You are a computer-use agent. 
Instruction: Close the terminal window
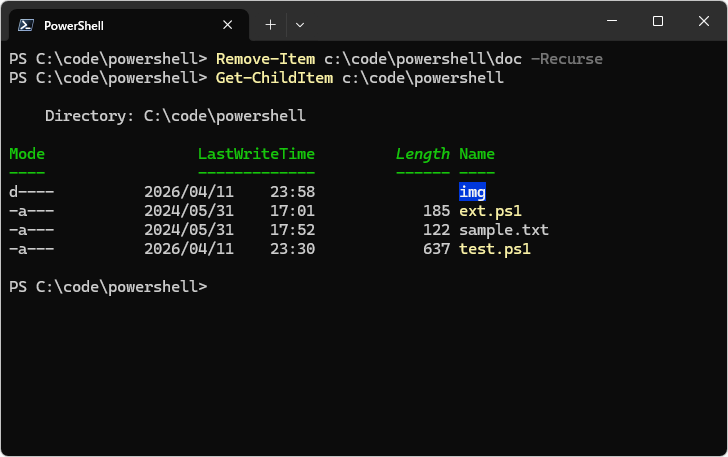[x=704, y=21]
